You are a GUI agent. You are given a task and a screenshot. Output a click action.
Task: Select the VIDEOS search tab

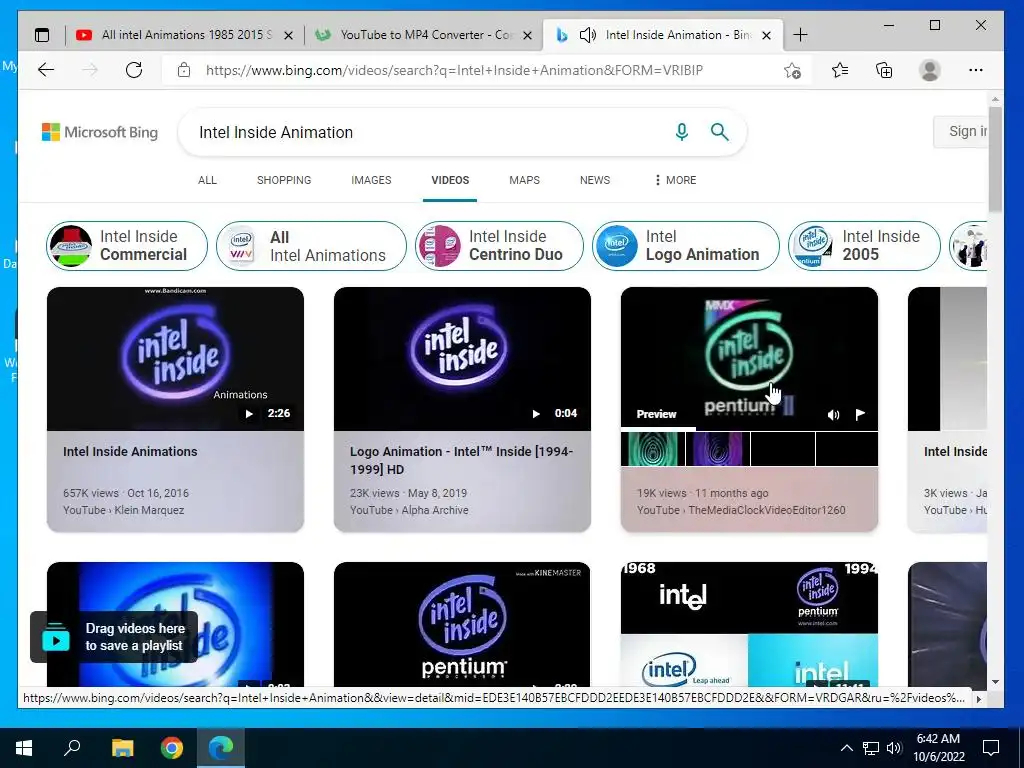pos(450,180)
